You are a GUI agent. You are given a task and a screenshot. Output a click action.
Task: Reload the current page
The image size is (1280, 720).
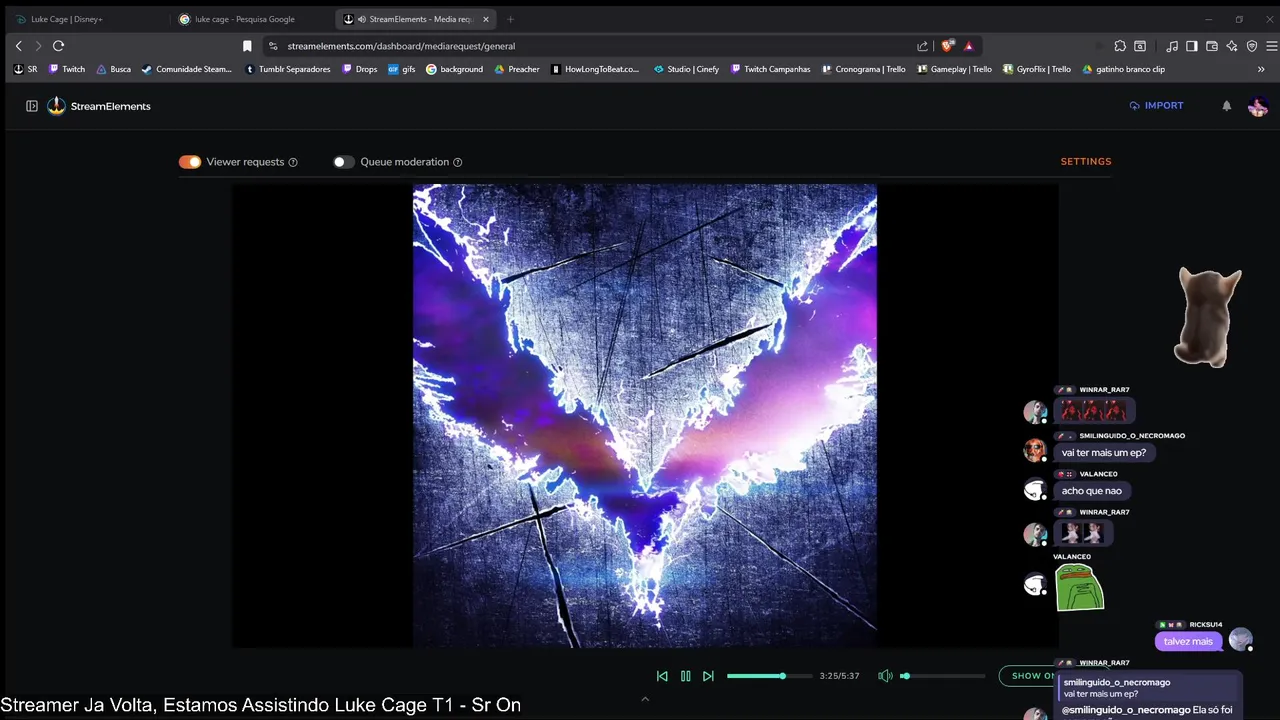point(59,46)
